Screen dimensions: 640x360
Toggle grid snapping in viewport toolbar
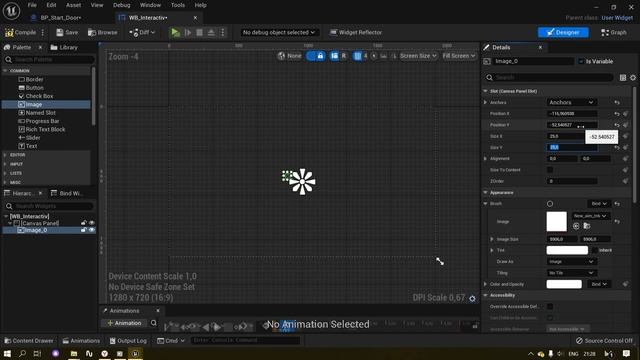[358, 56]
